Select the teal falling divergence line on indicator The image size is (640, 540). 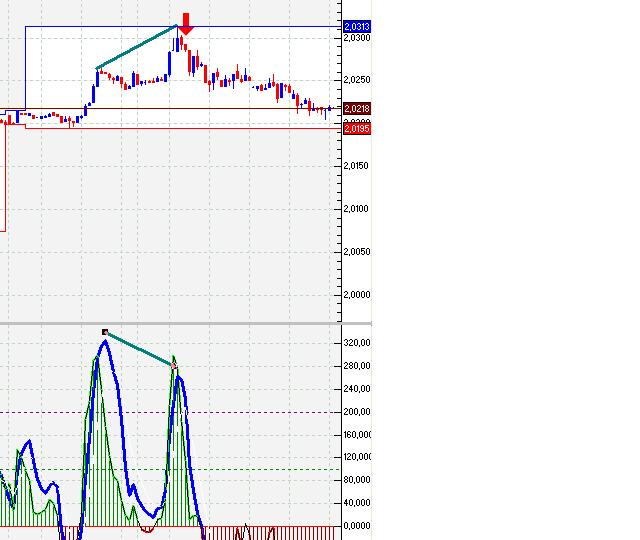click(140, 349)
